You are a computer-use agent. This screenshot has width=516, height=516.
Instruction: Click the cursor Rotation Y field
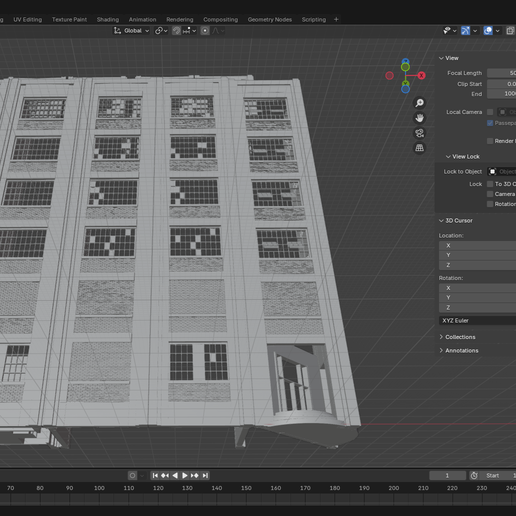[477, 297]
